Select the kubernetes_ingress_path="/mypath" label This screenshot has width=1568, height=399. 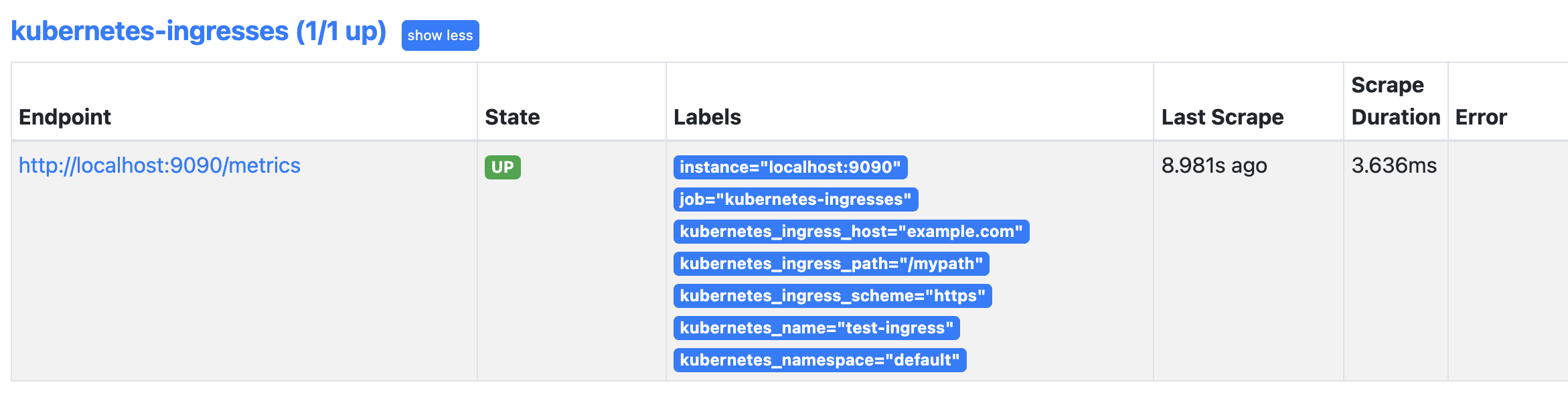tap(831, 264)
